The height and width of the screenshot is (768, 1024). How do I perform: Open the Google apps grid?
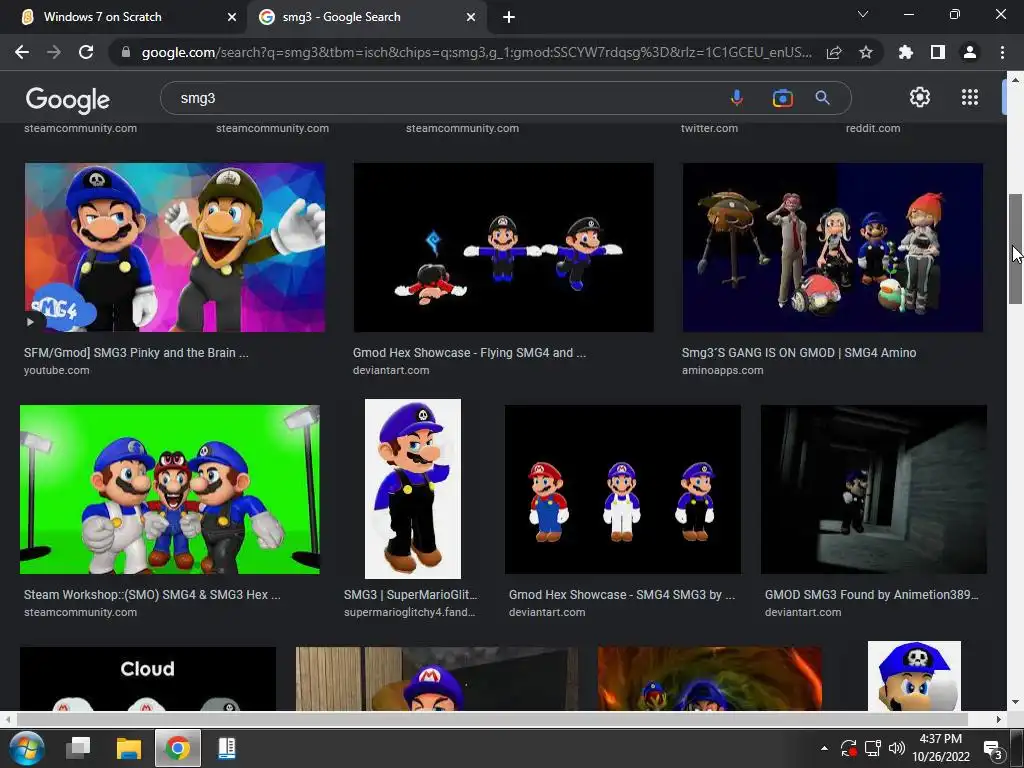click(x=970, y=97)
